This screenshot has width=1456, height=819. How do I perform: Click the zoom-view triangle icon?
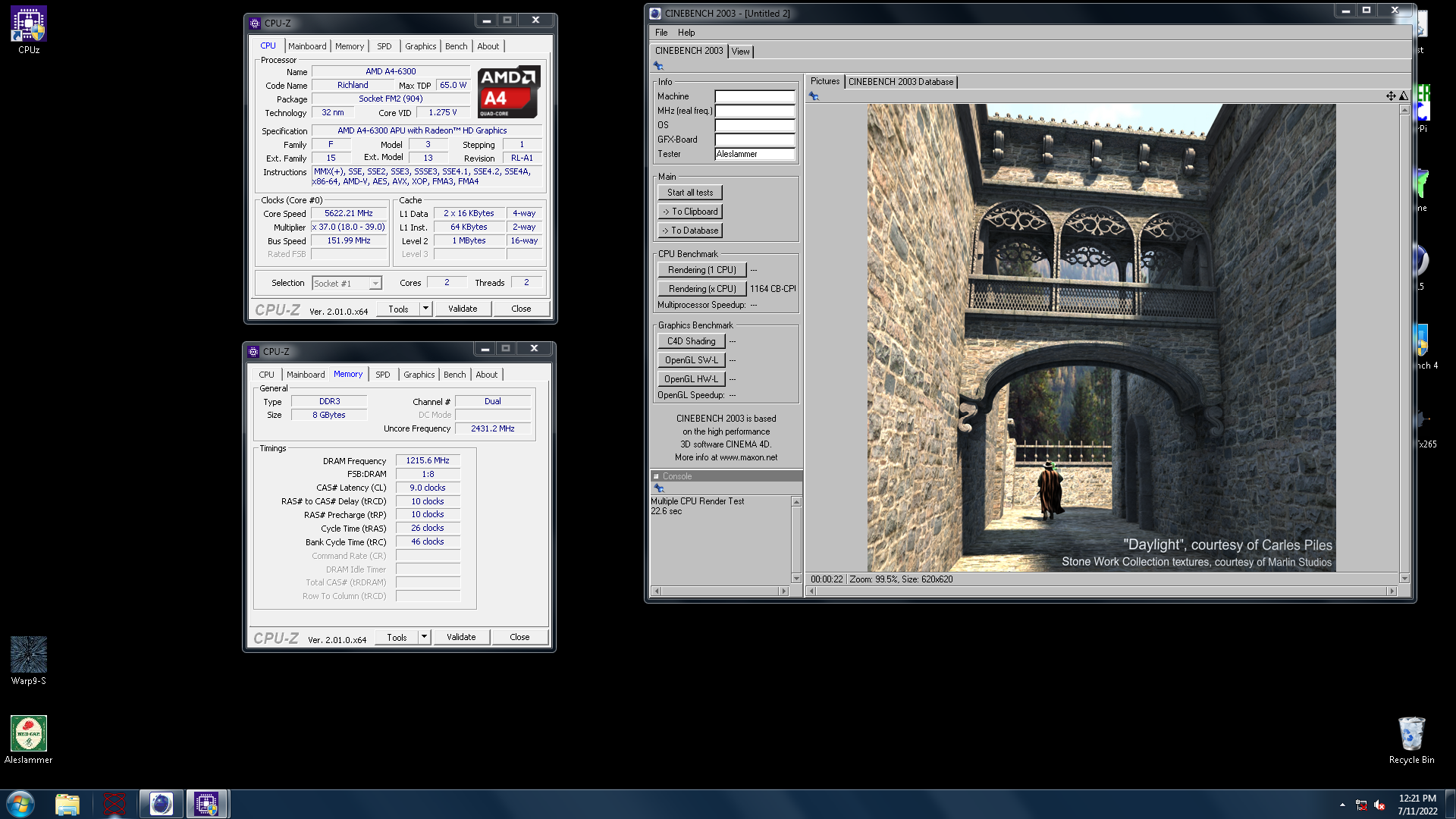(1404, 96)
